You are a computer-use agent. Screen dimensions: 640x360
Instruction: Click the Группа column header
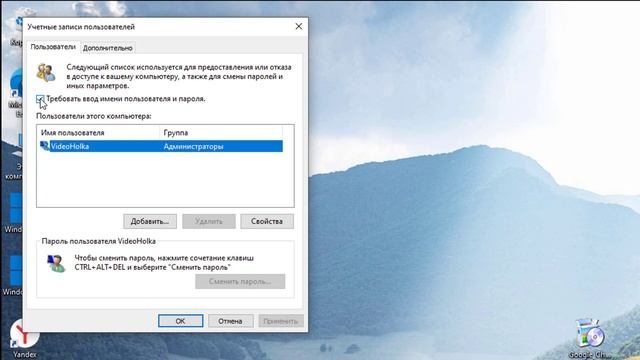[221, 133]
